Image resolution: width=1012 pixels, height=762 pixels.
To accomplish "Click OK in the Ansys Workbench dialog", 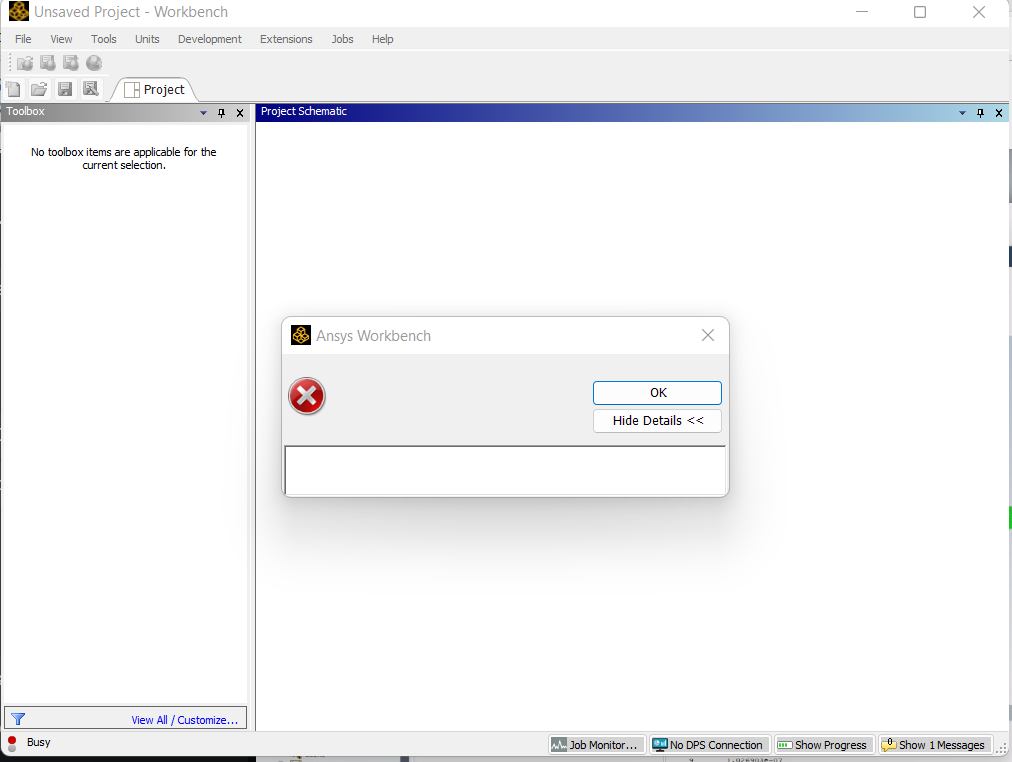I will point(657,393).
